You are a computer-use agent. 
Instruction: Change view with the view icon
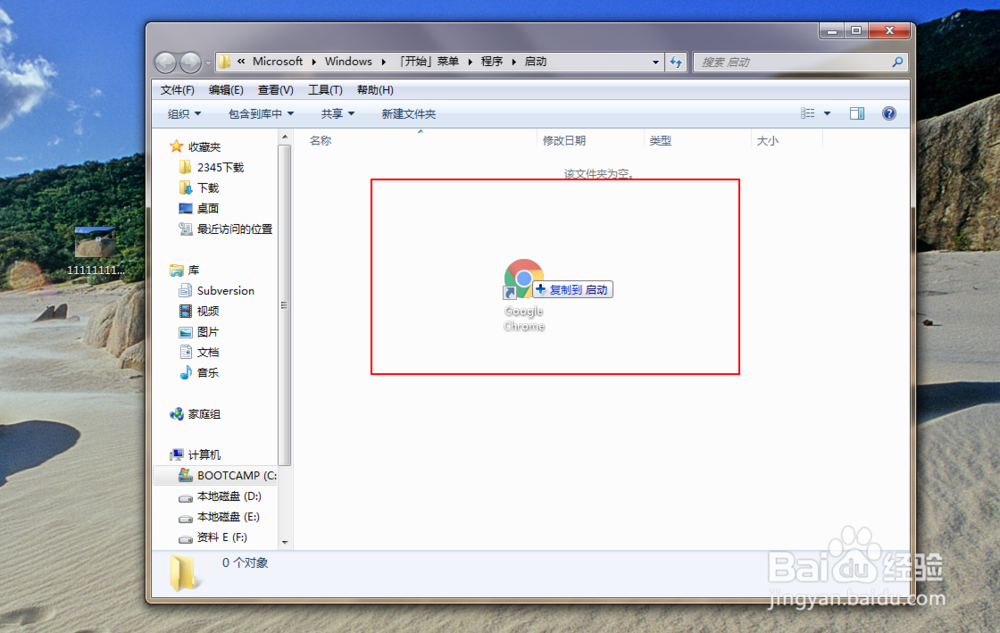(807, 113)
